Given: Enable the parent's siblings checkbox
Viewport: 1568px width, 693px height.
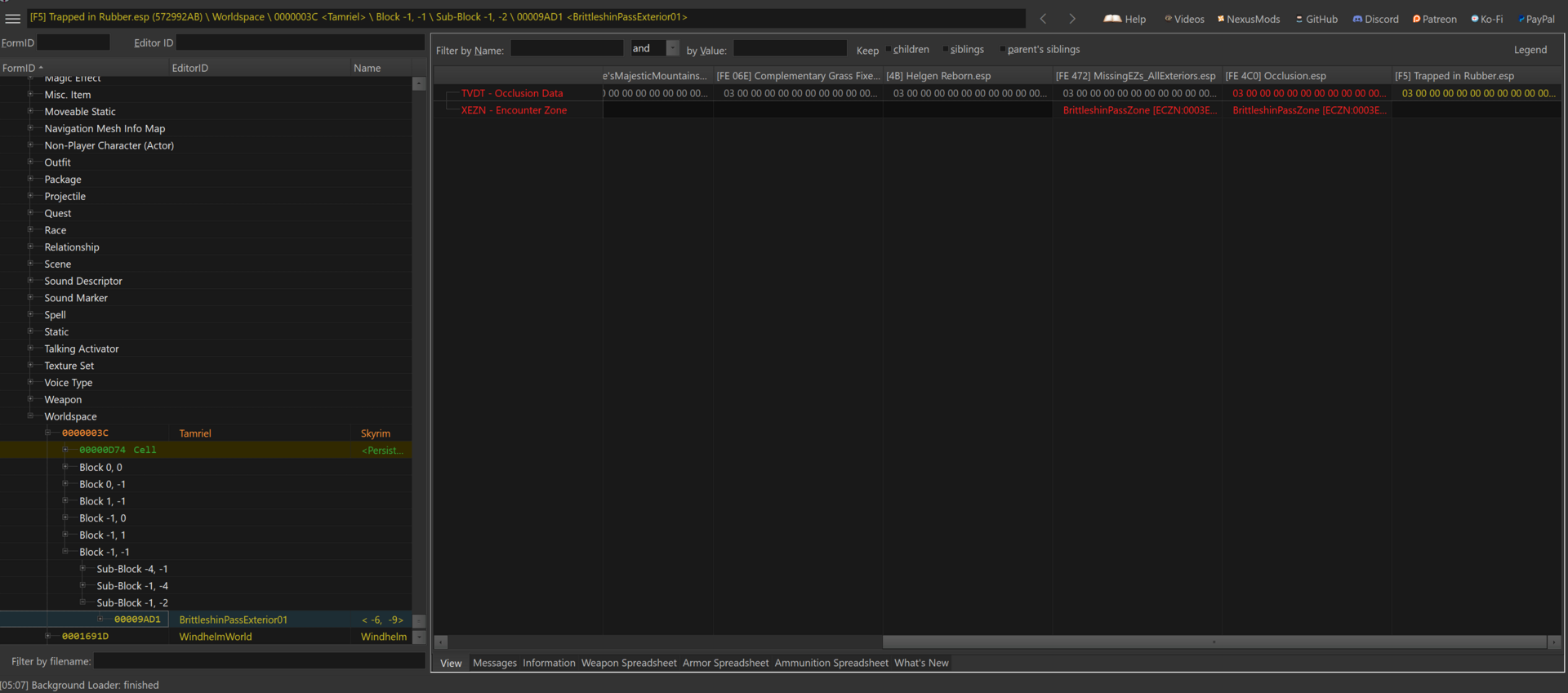Looking at the screenshot, I should click(x=1003, y=50).
